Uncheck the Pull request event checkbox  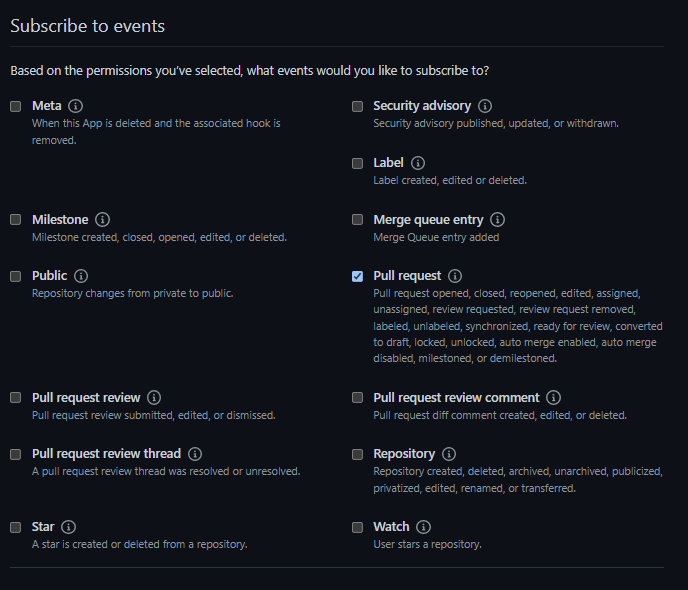(358, 276)
